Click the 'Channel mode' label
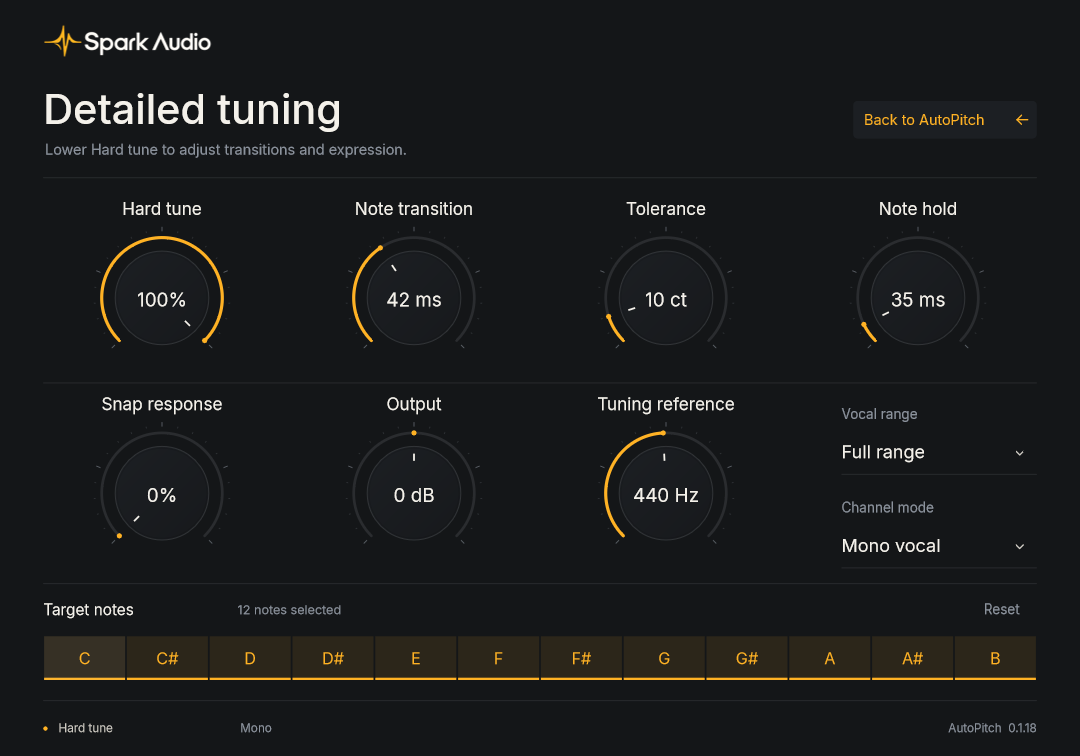This screenshot has height=756, width=1080. click(x=887, y=507)
